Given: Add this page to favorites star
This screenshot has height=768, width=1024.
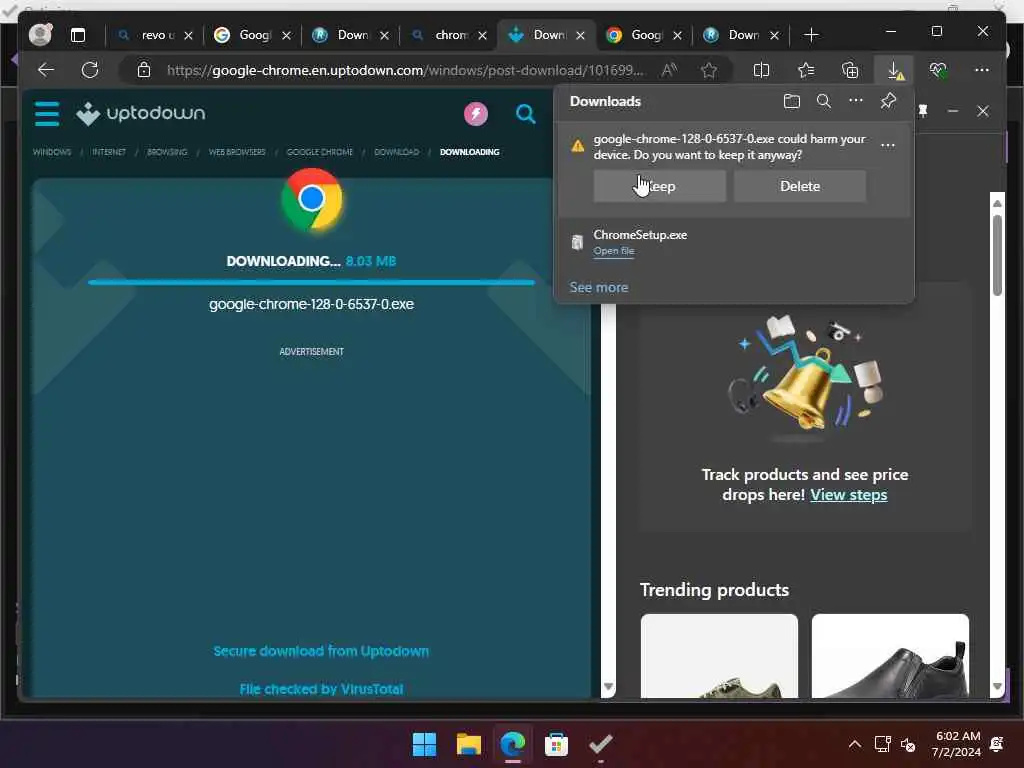Looking at the screenshot, I should point(709,70).
